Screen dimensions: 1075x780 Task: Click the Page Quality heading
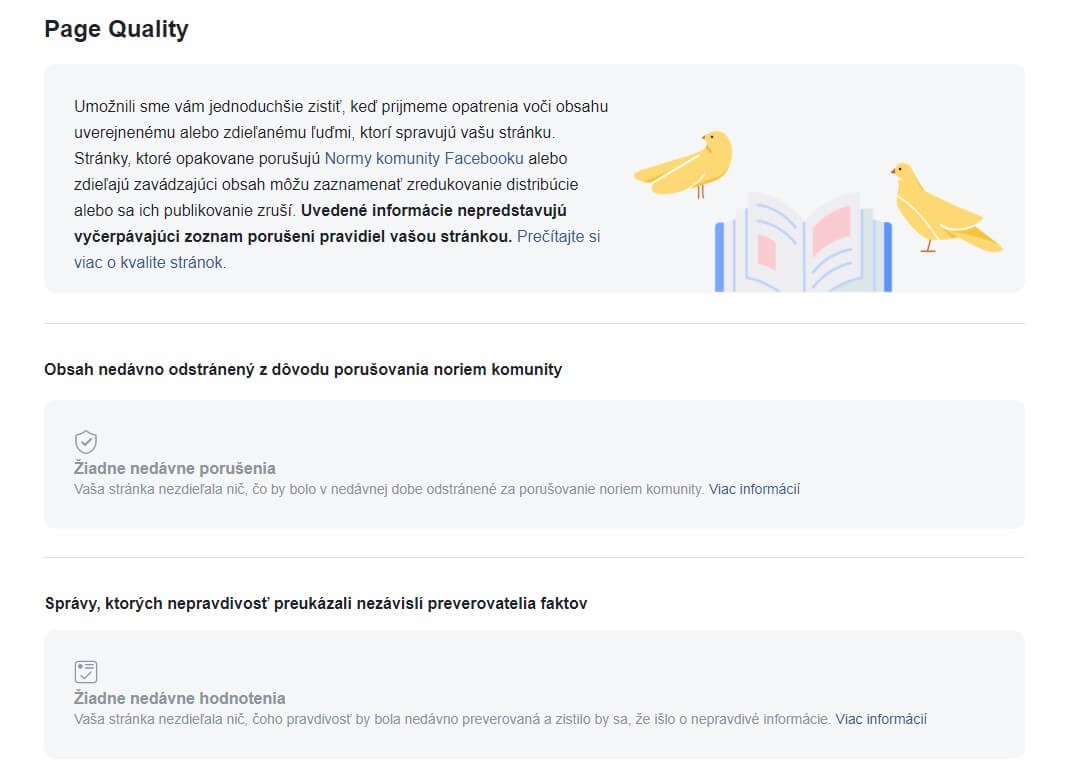pyautogui.click(x=117, y=29)
